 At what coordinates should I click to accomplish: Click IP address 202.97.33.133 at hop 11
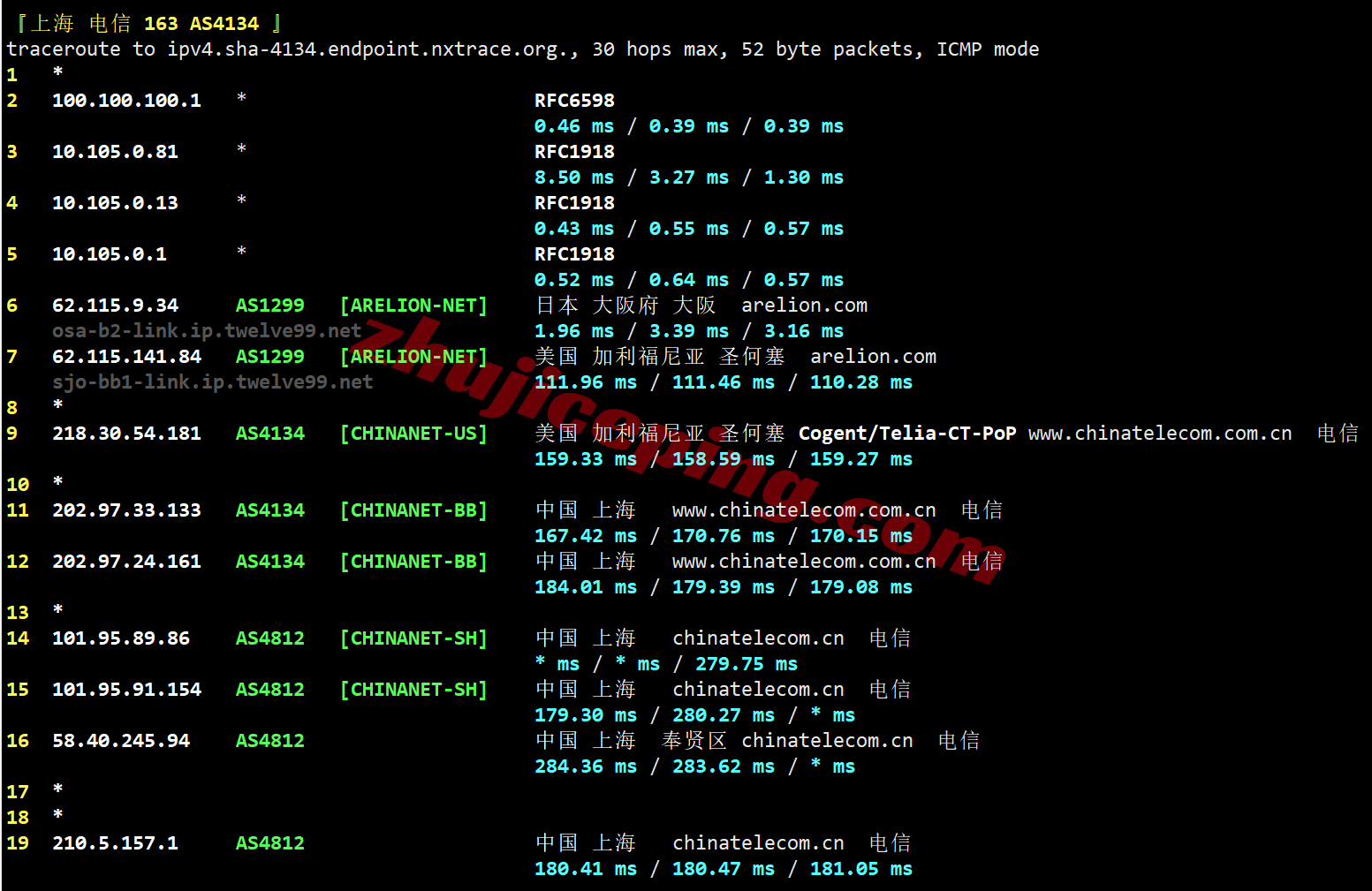(x=126, y=510)
